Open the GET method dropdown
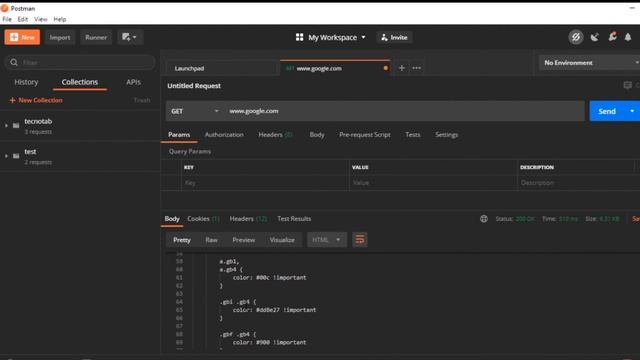 [195, 111]
